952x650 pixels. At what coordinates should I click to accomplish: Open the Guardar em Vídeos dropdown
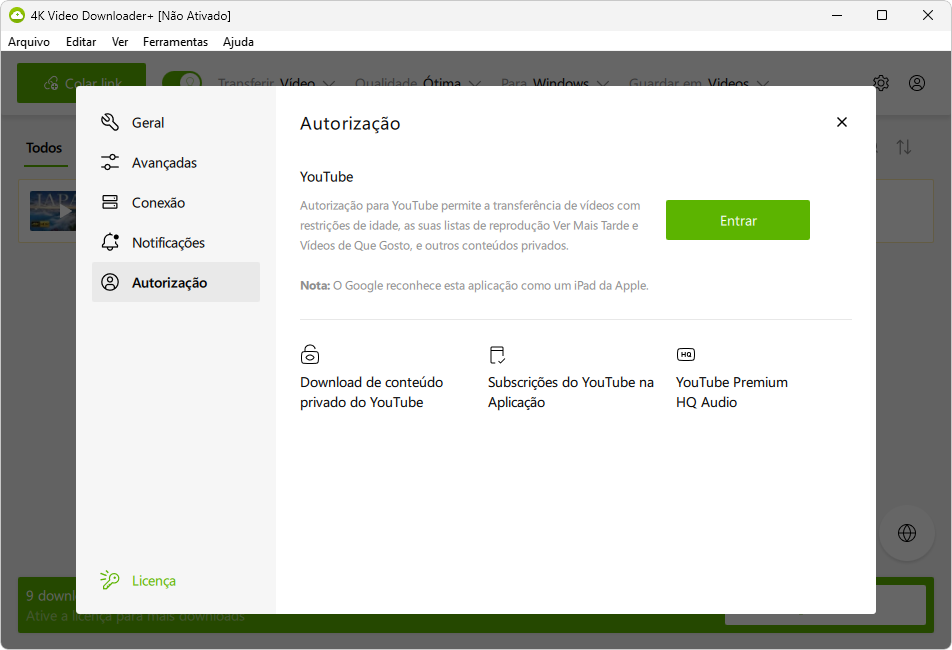[x=699, y=81]
